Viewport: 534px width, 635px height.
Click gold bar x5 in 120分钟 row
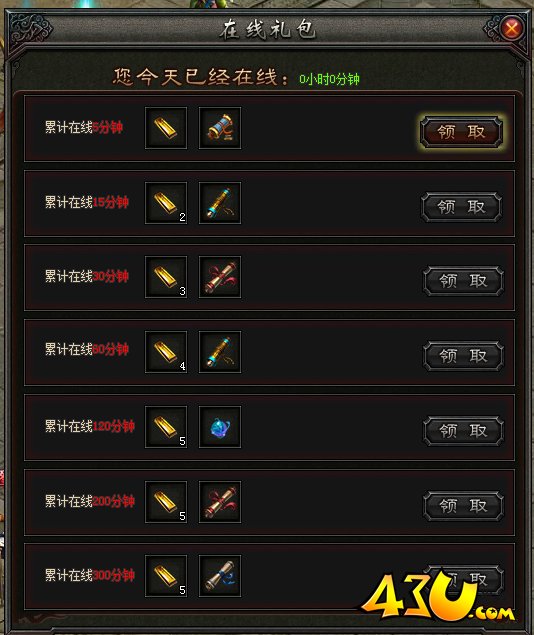[x=166, y=427]
